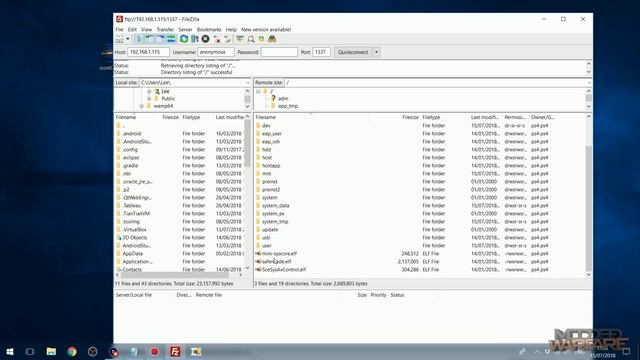Select the .gradle local folder
Screen dimensions: 640x360
(x=130, y=166)
